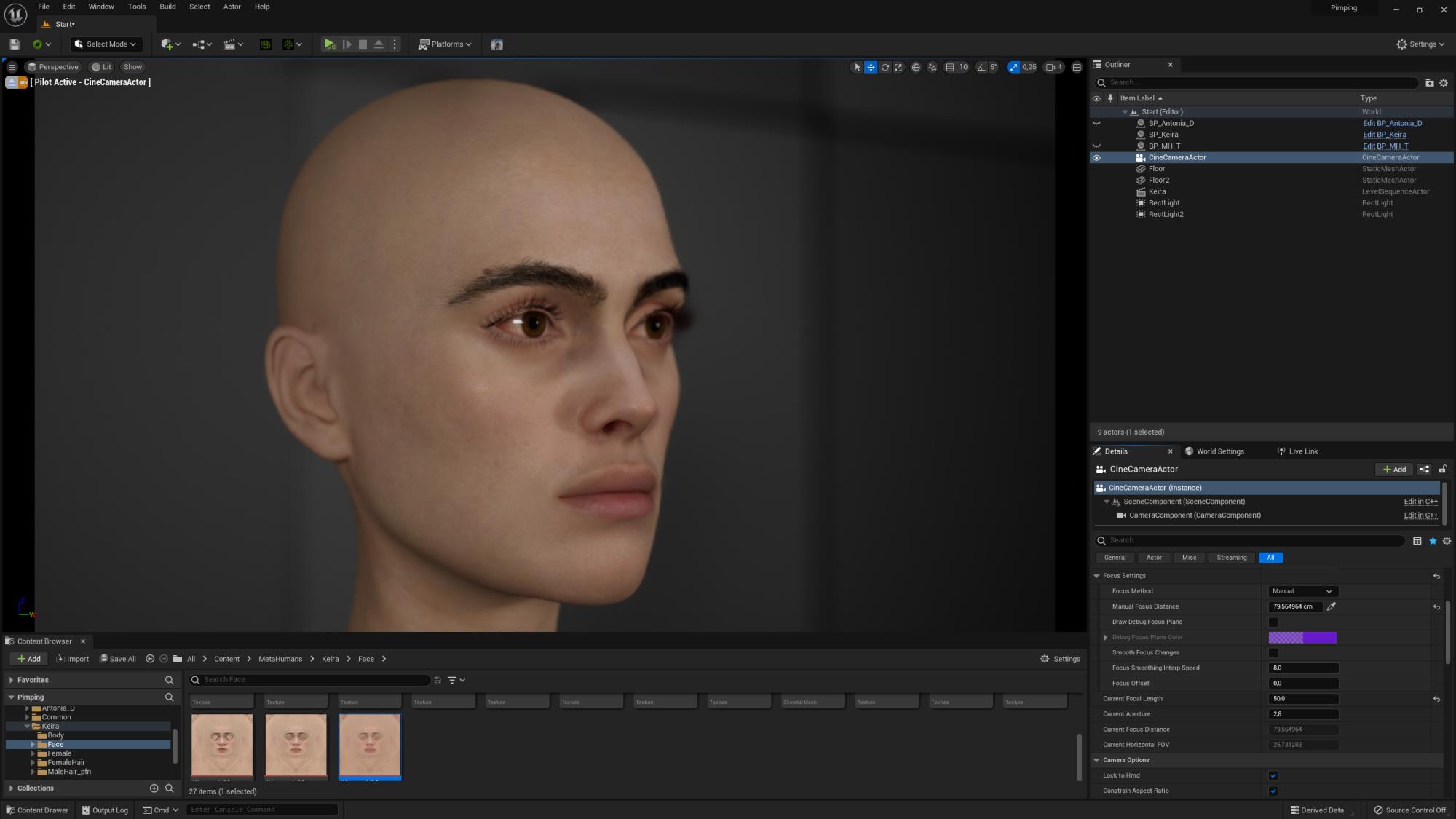Reset Current Focal Length to default arrow
The image size is (1456, 819).
click(1436, 699)
